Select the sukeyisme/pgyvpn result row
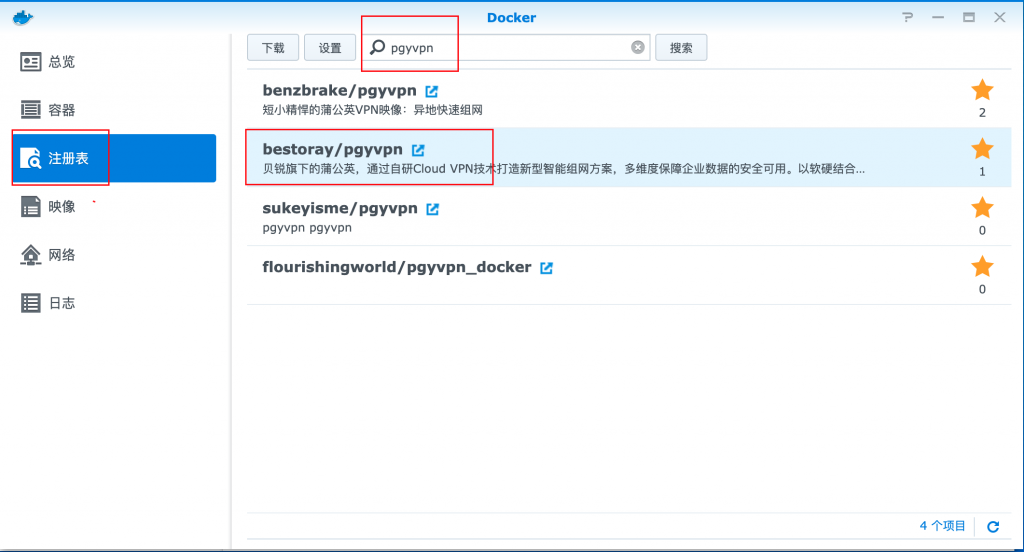 click(629, 216)
